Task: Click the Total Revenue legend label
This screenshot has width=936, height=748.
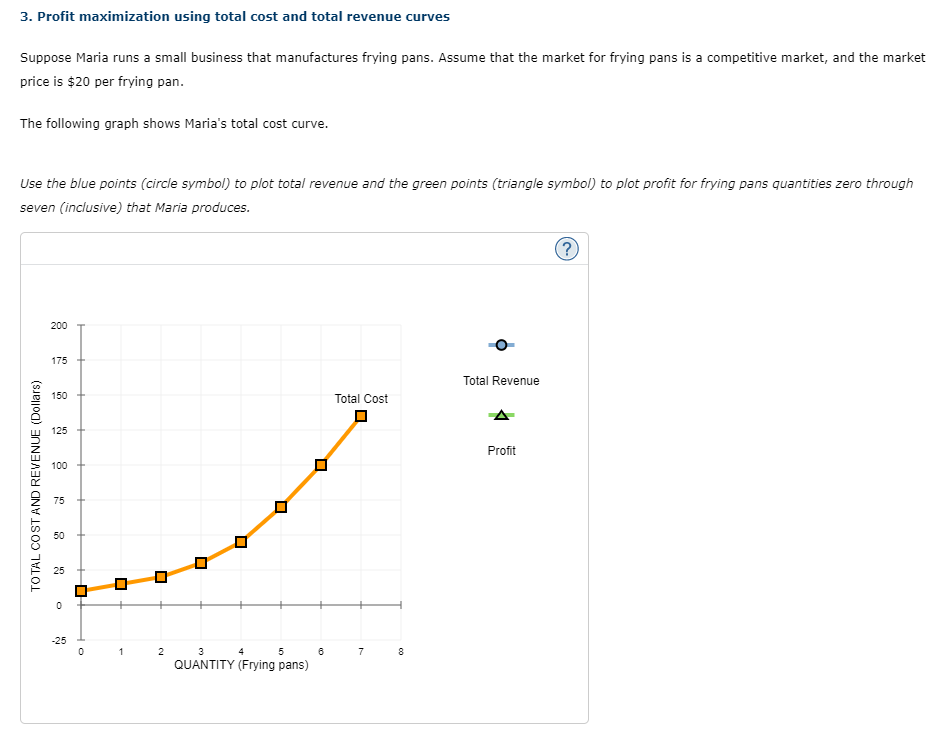Action: (500, 380)
